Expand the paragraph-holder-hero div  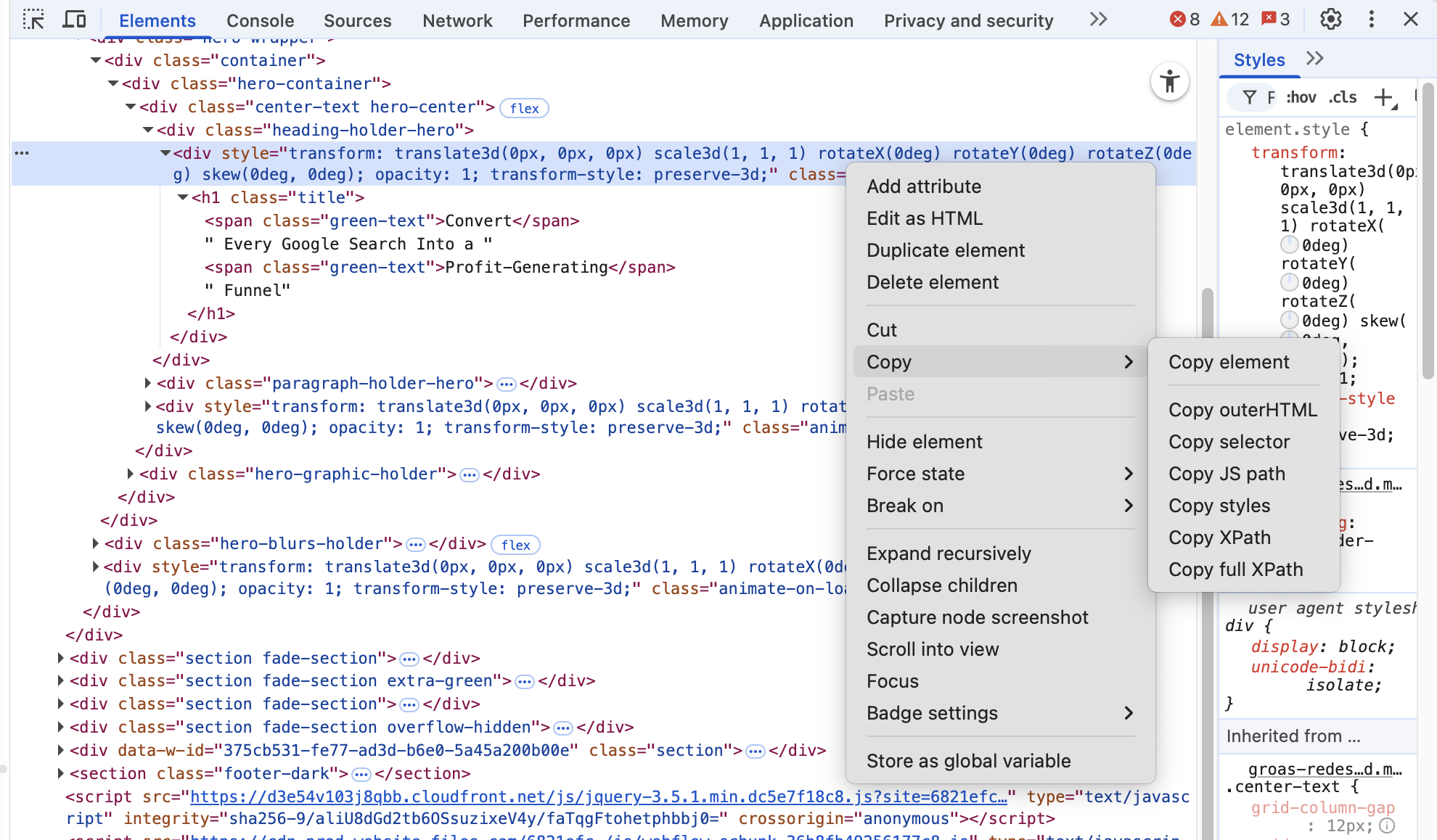pyautogui.click(x=148, y=383)
